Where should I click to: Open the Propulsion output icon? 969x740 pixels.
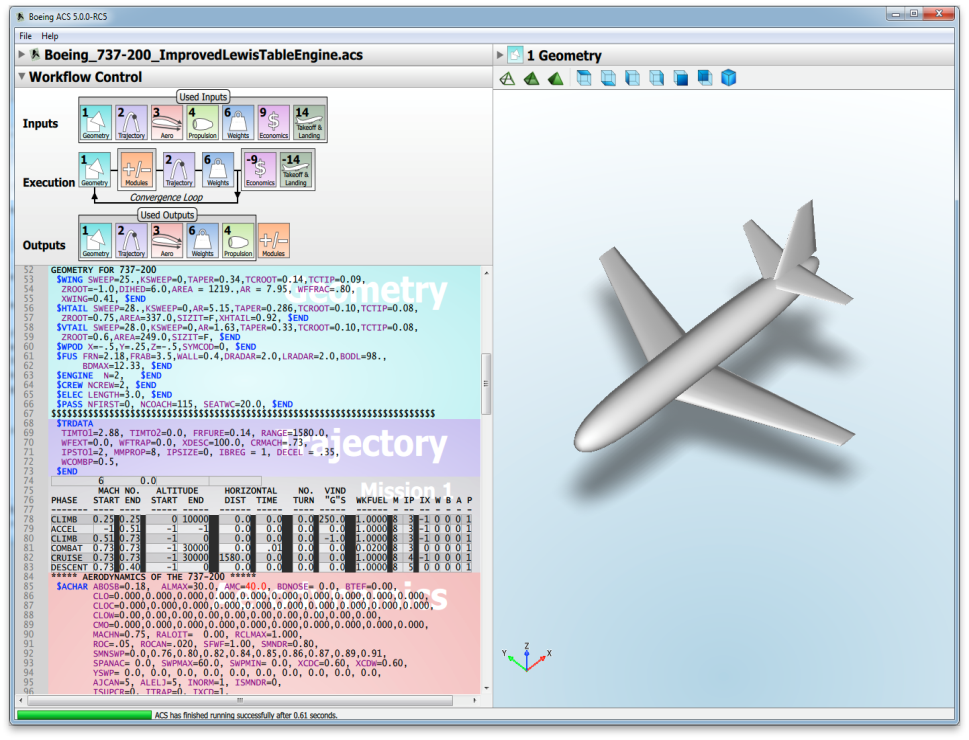coord(238,240)
